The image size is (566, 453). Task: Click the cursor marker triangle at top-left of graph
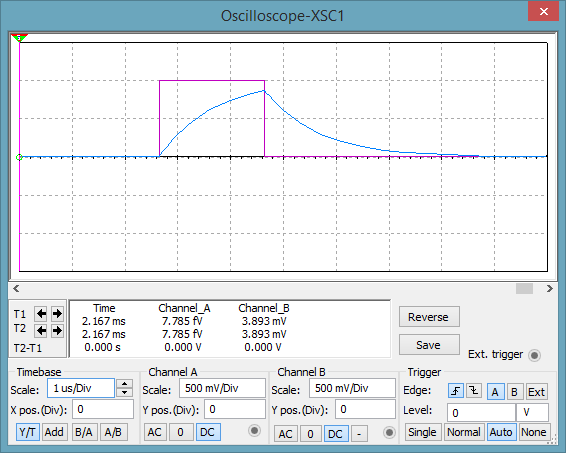[x=19, y=38]
